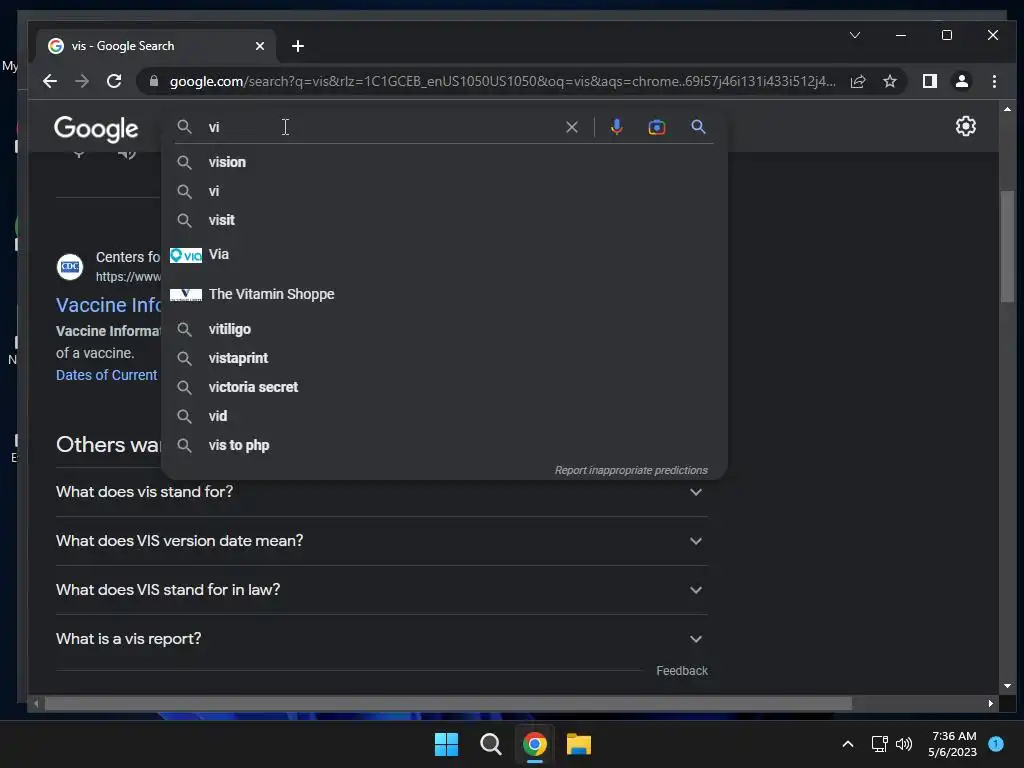The height and width of the screenshot is (768, 1024).
Task: Open Google quick settings gear
Action: pos(965,126)
